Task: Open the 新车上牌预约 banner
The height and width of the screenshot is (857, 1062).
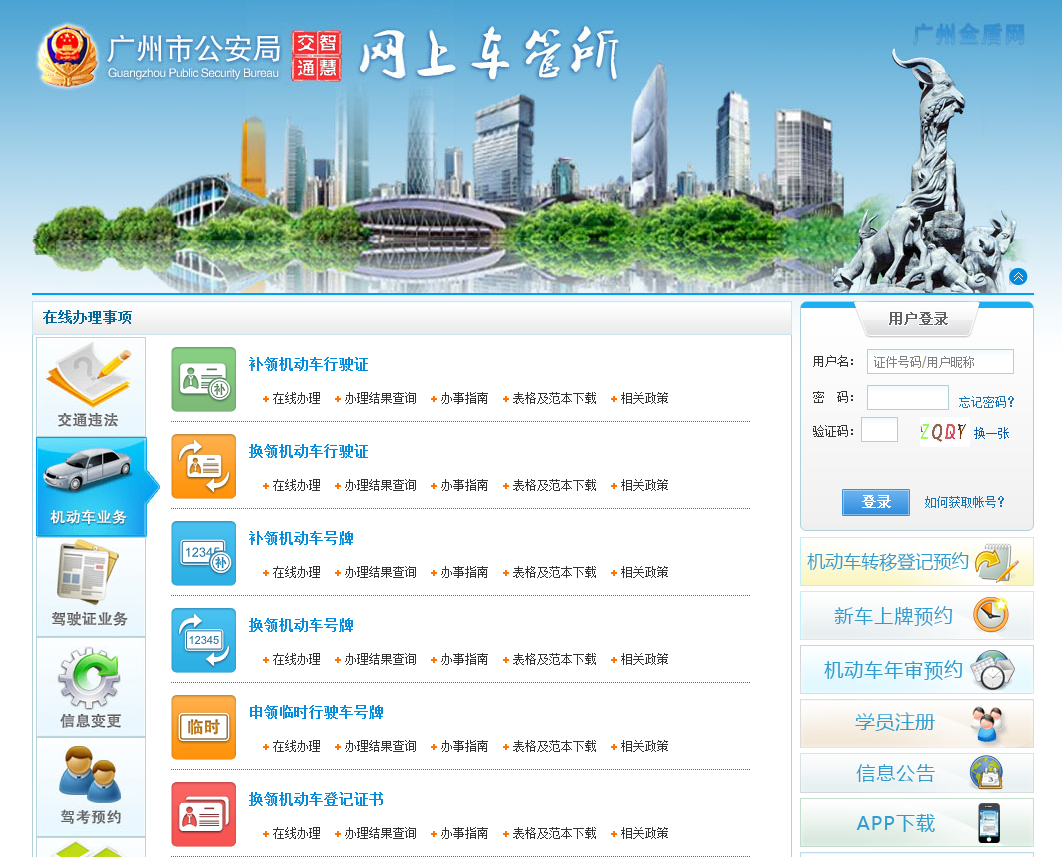Action: click(x=916, y=616)
